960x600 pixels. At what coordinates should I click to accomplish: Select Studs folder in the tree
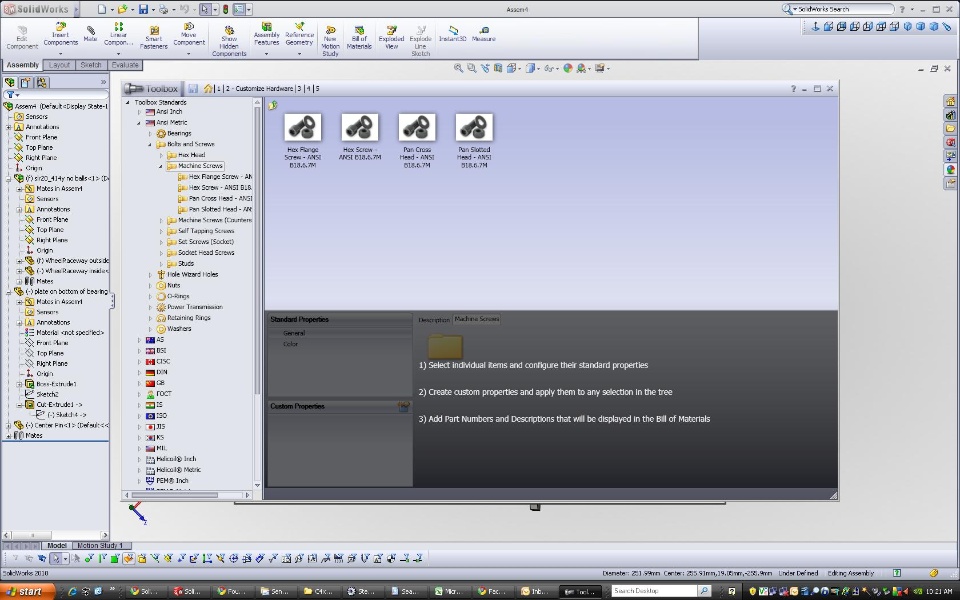tap(186, 263)
